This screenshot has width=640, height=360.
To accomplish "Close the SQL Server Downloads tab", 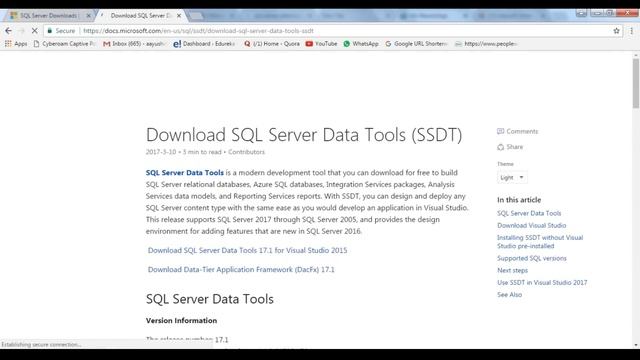I will pyautogui.click(x=89, y=16).
